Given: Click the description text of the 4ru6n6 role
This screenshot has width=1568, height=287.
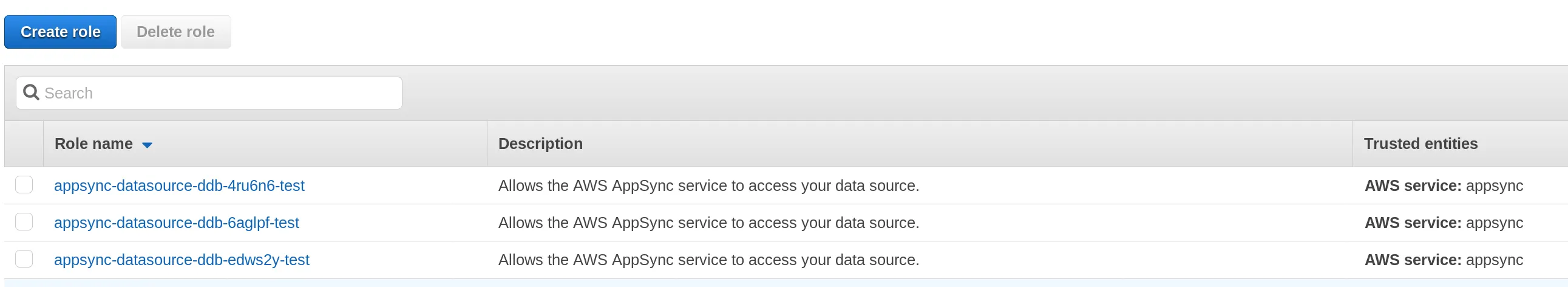Looking at the screenshot, I should point(708,186).
